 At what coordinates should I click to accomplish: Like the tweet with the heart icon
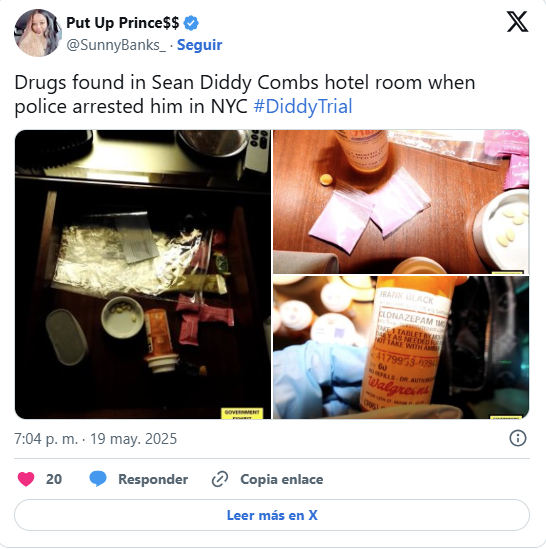[x=26, y=479]
